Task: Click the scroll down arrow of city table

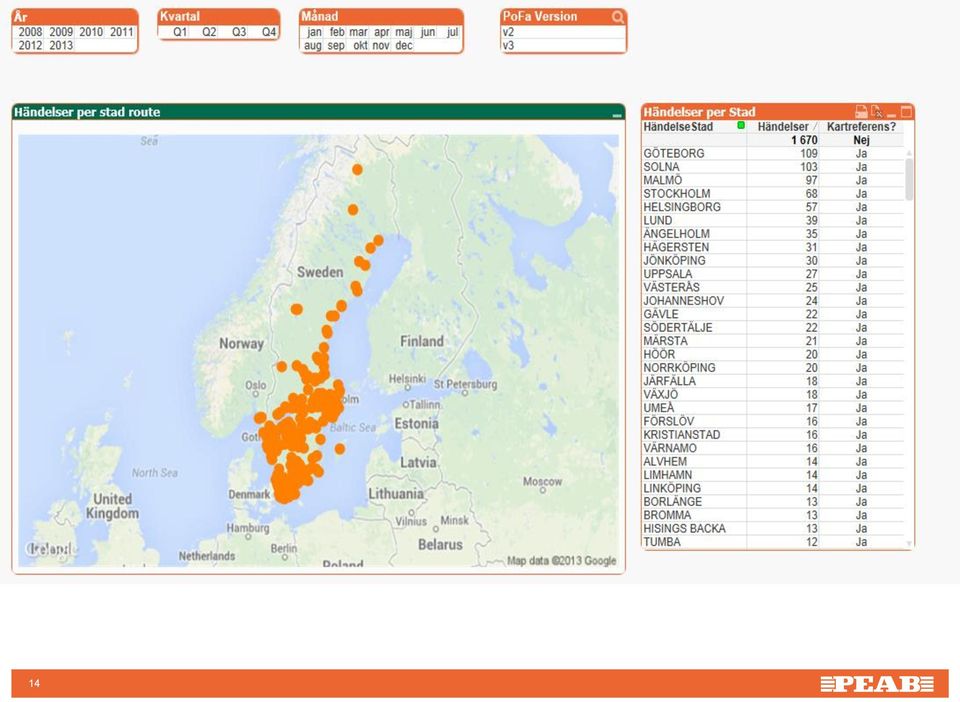Action: coord(909,543)
